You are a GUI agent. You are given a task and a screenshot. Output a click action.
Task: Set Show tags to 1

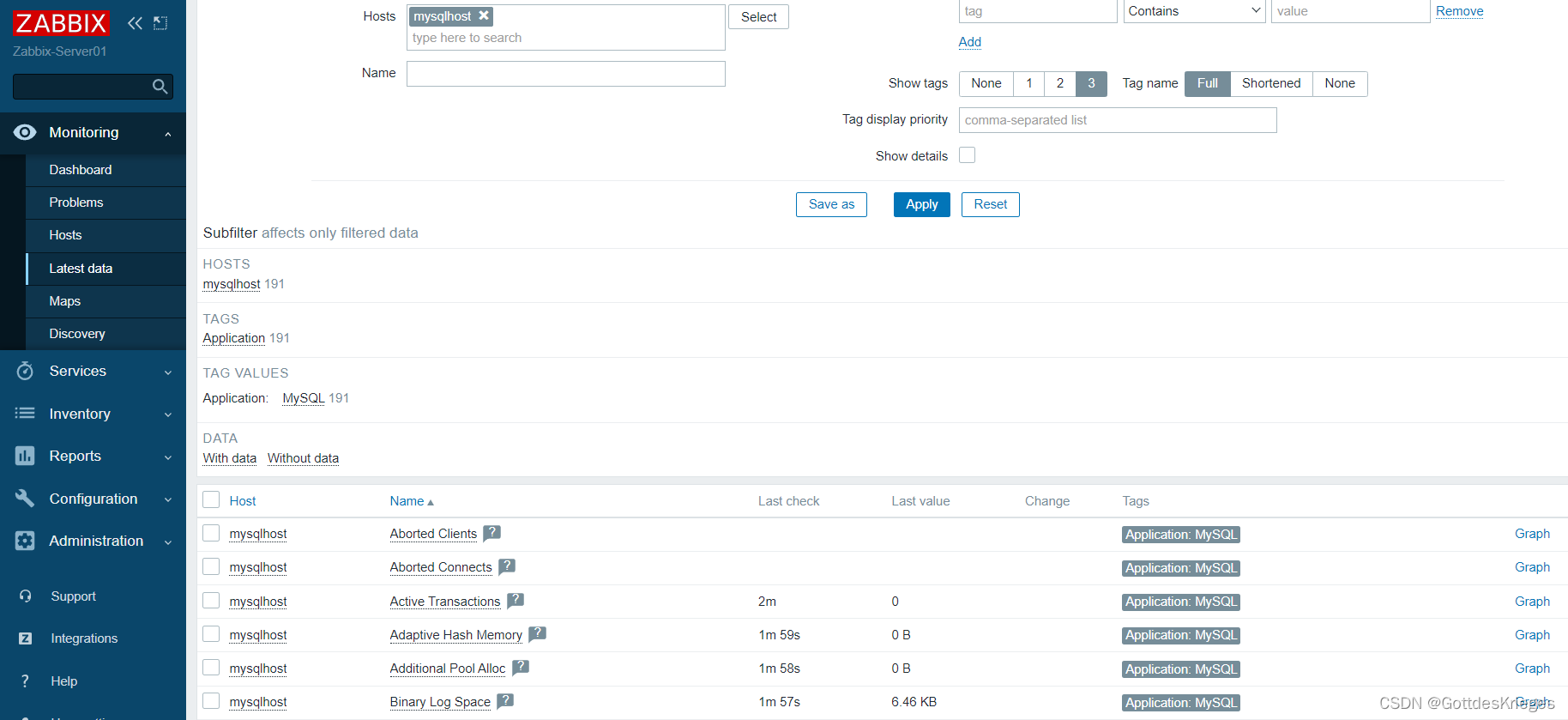click(x=1029, y=83)
